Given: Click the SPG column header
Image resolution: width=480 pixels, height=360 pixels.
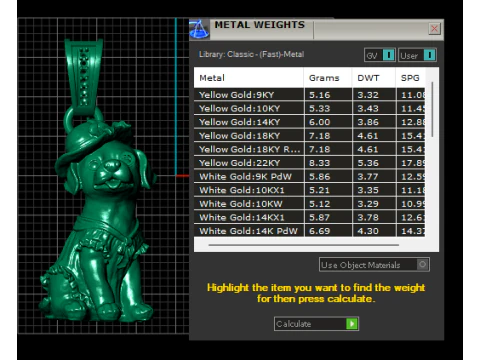Looking at the screenshot, I should pyautogui.click(x=410, y=78).
